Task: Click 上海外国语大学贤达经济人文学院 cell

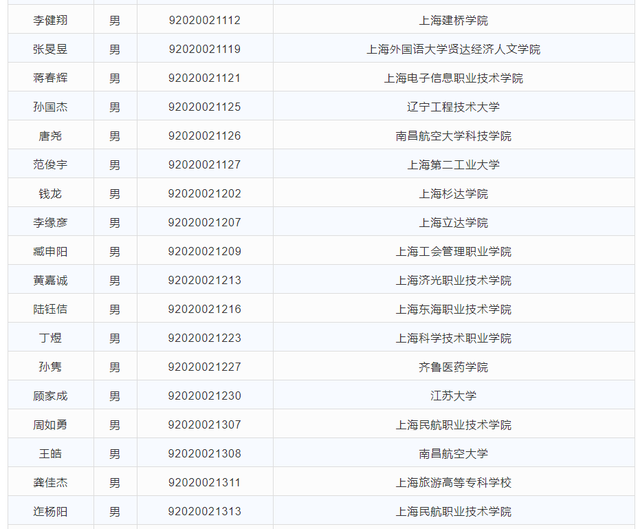Action: point(453,49)
